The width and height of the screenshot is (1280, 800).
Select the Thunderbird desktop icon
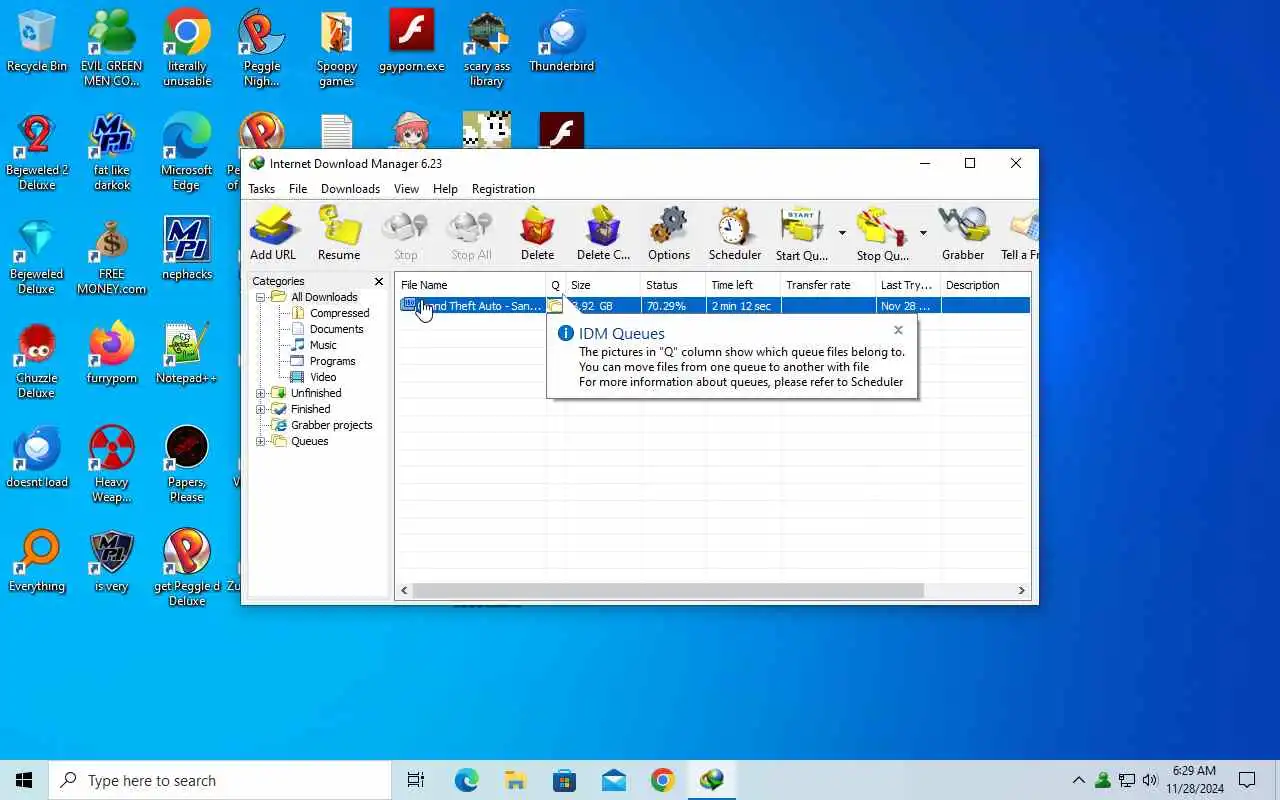point(561,42)
